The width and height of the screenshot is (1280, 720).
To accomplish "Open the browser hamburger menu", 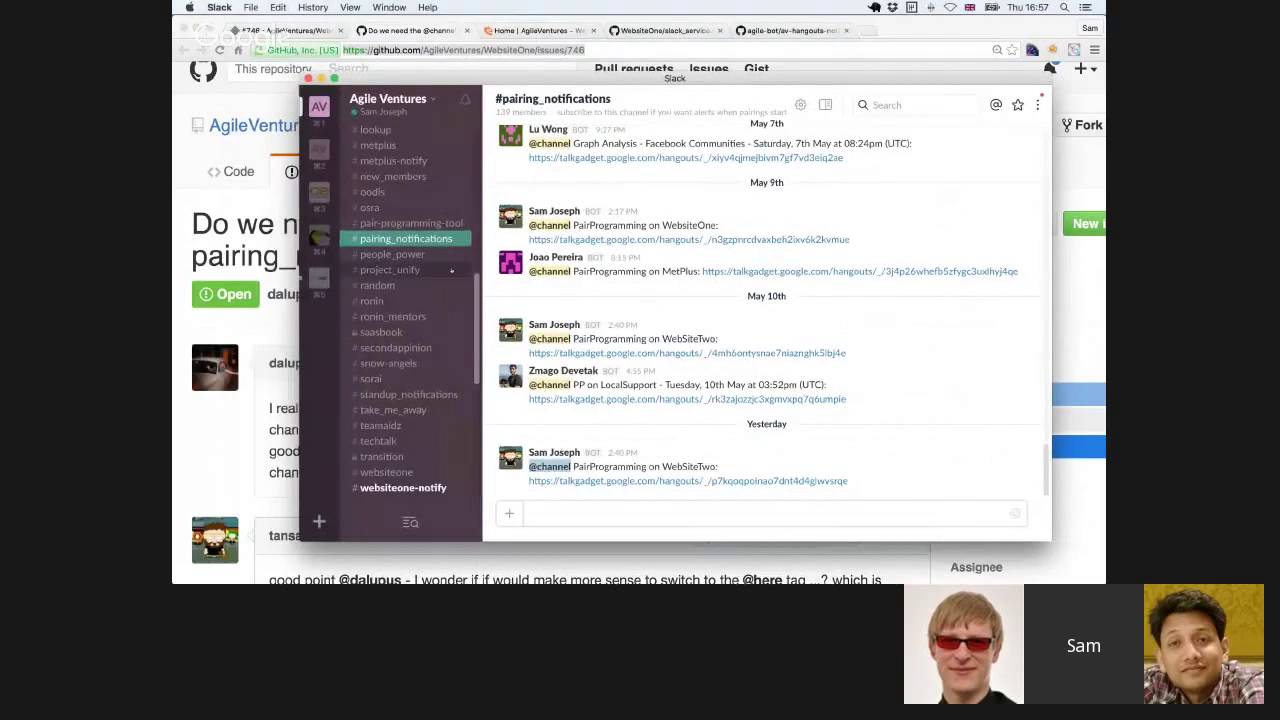I will click(1094, 50).
